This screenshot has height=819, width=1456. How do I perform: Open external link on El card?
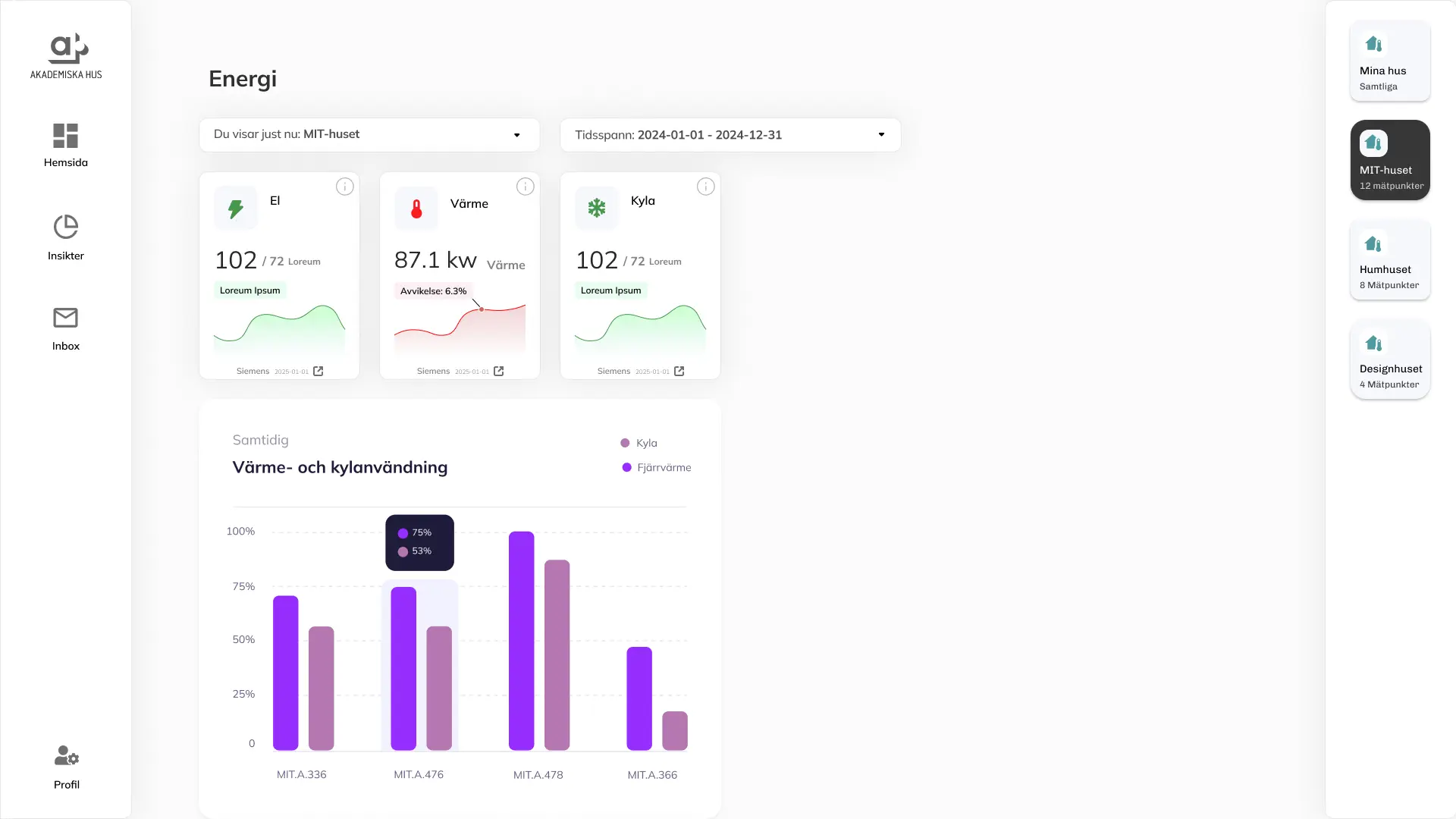(318, 372)
